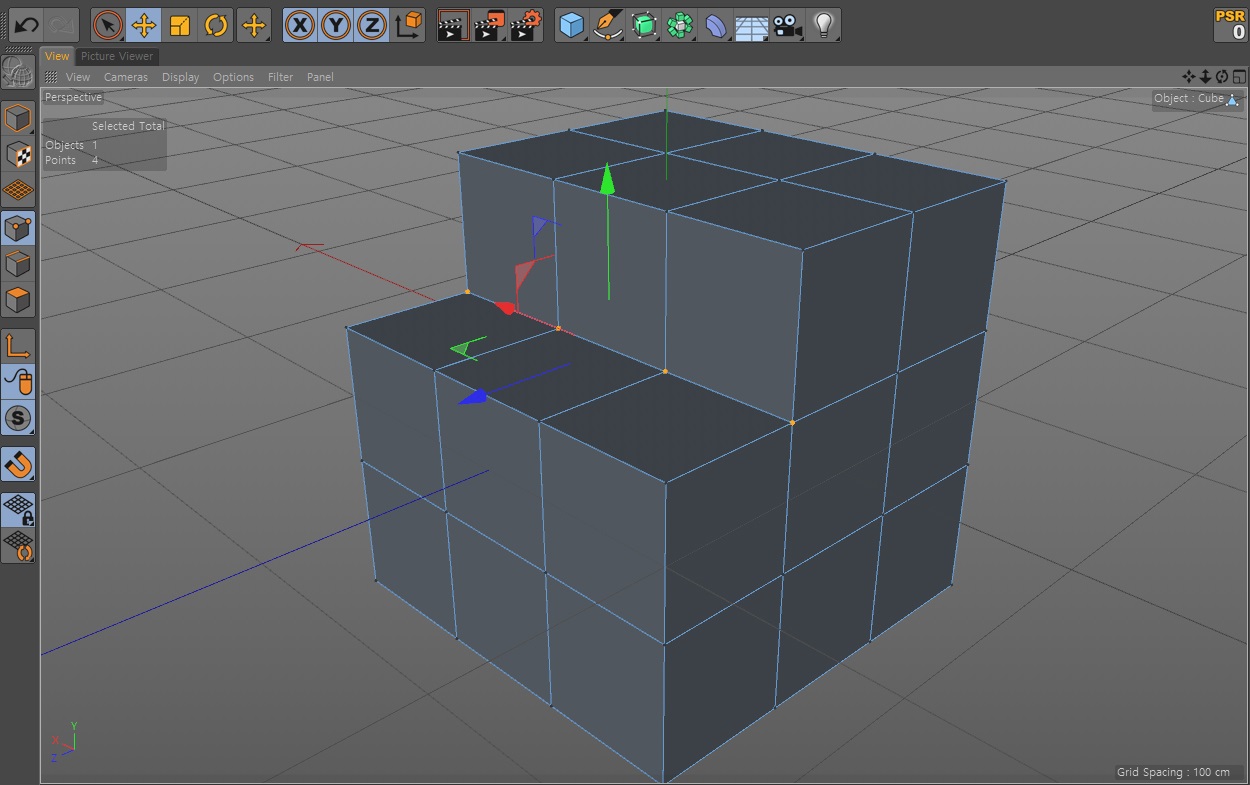
Task: Click the 'Points' row in HUD
Action: pos(72,160)
